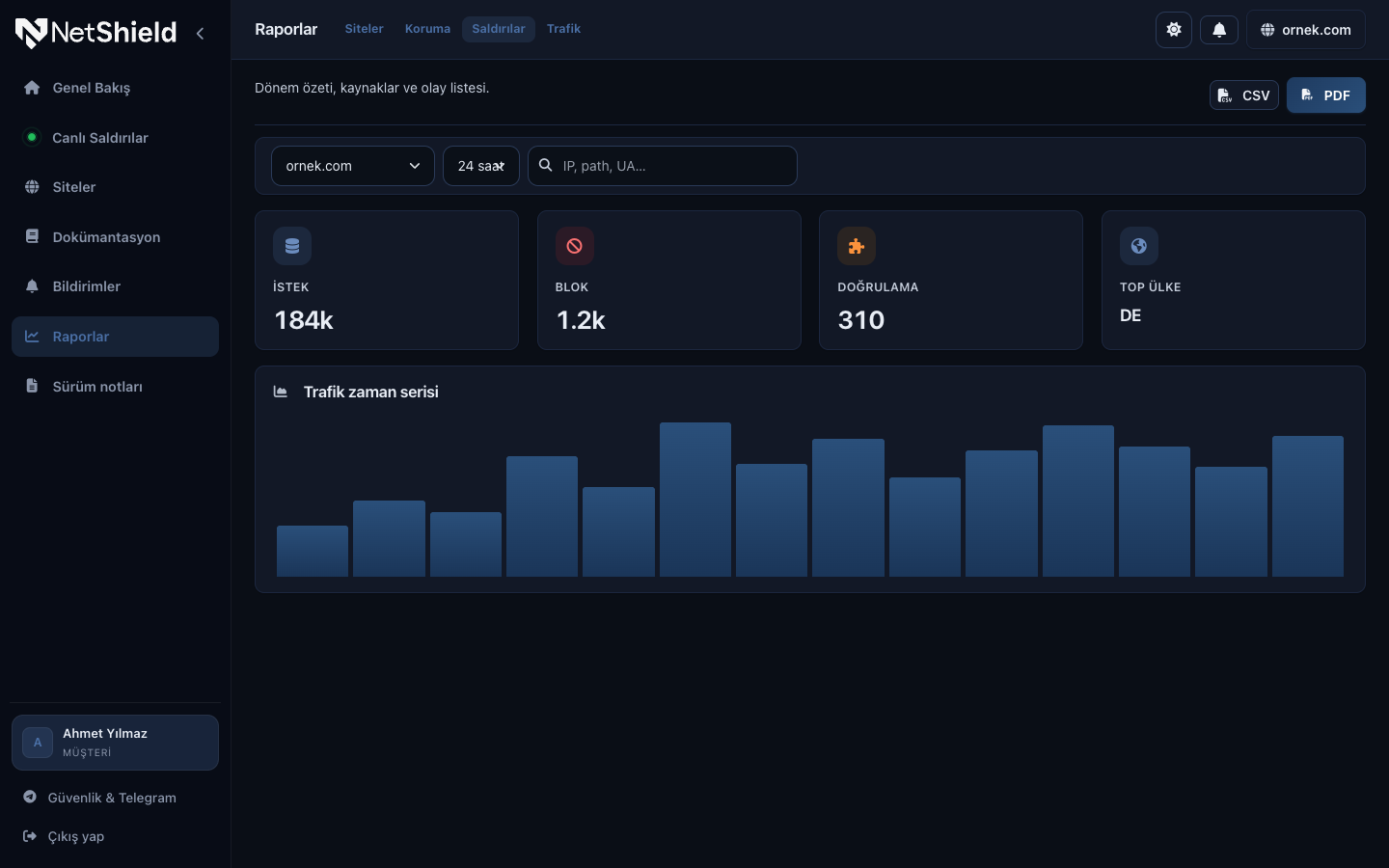Switch to the Trafik tab
1389x868 pixels.
563,29
